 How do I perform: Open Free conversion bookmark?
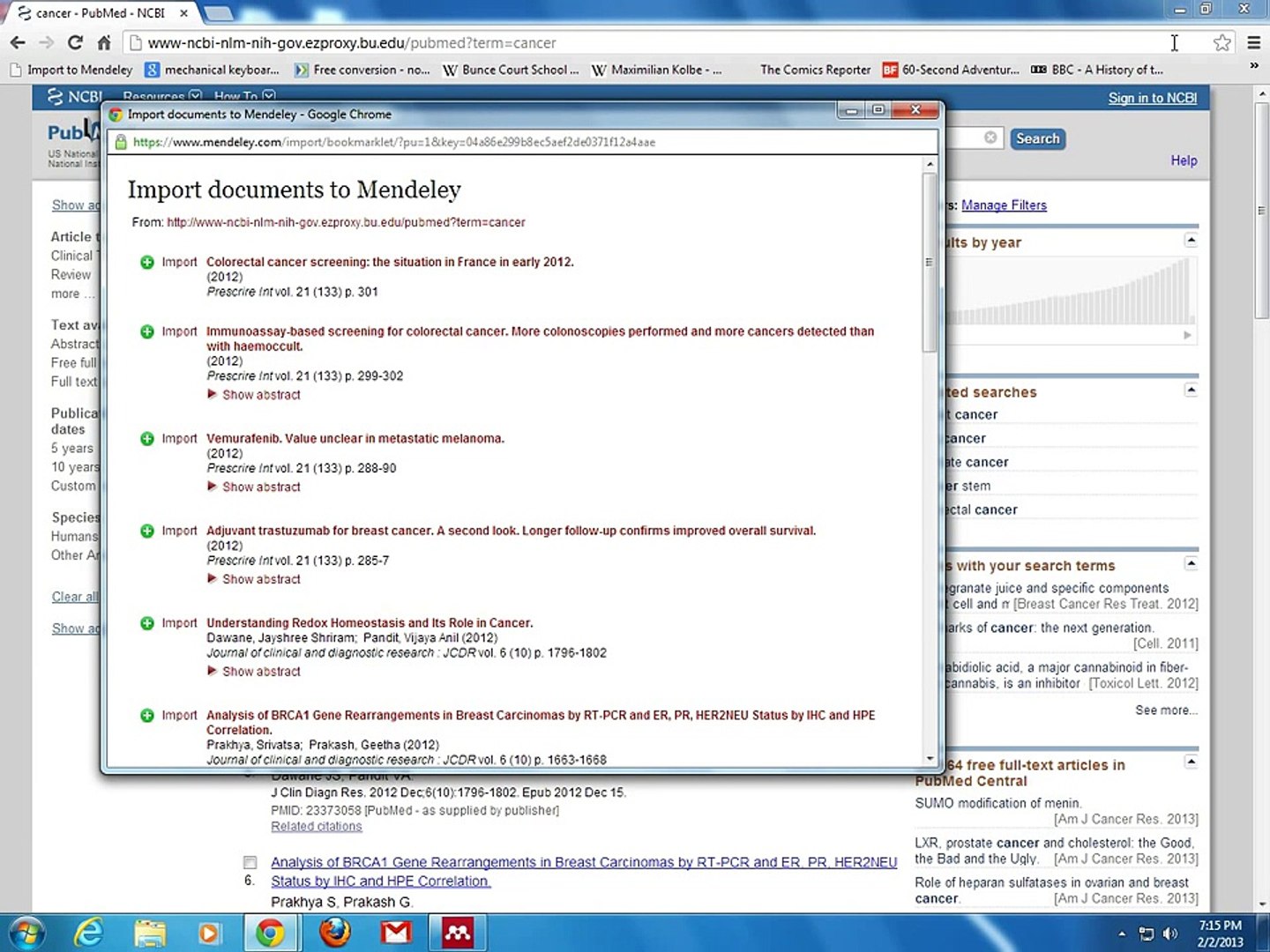(x=362, y=70)
